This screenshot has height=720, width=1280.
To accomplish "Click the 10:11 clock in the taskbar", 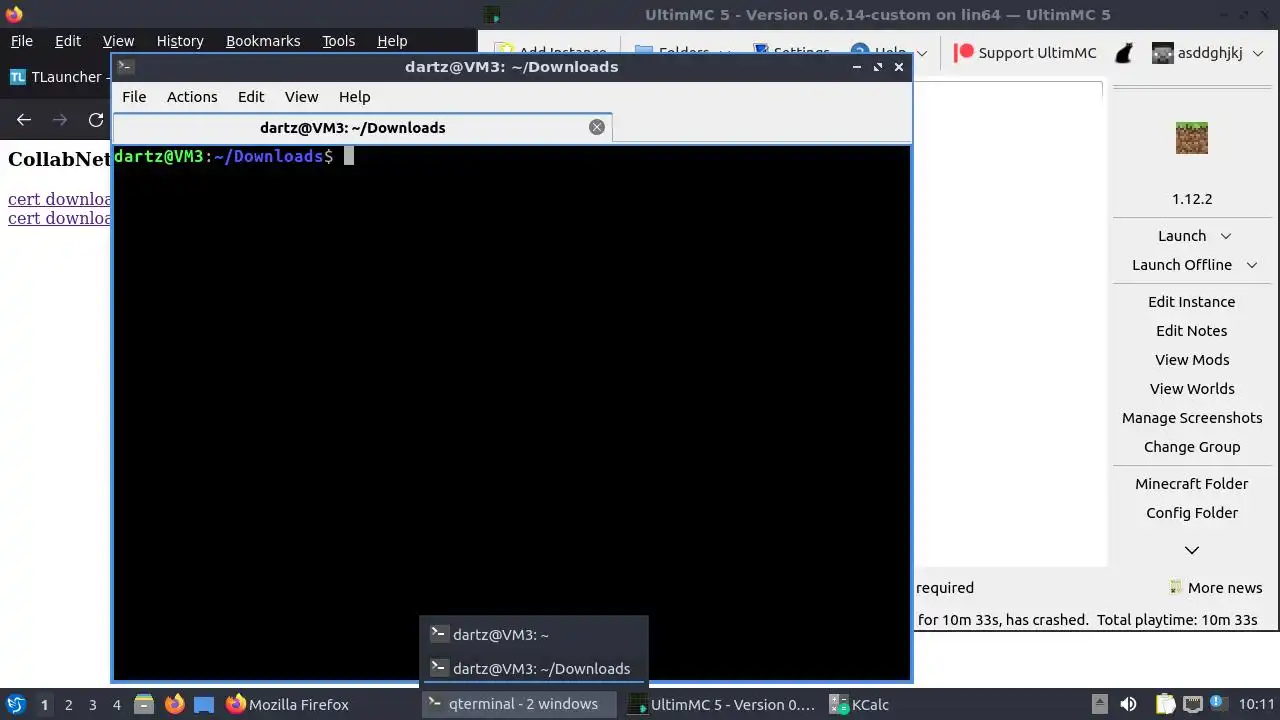I will [1257, 704].
